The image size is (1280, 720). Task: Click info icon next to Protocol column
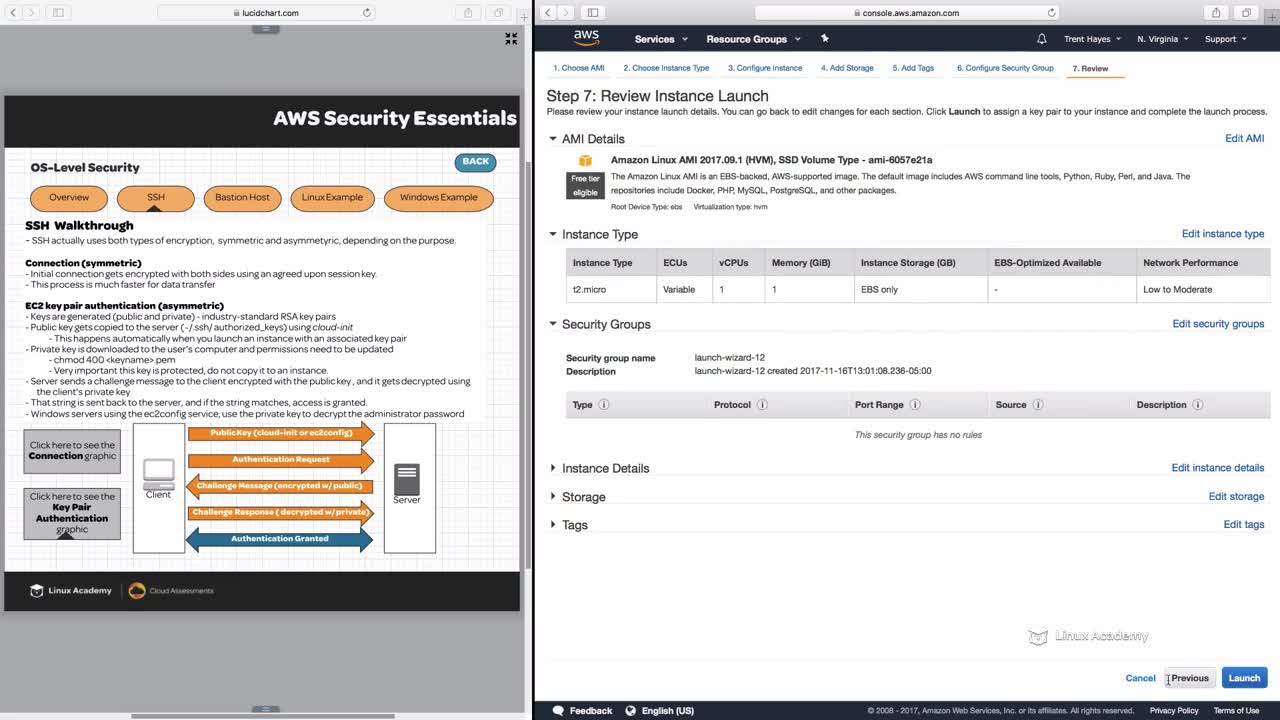click(762, 405)
